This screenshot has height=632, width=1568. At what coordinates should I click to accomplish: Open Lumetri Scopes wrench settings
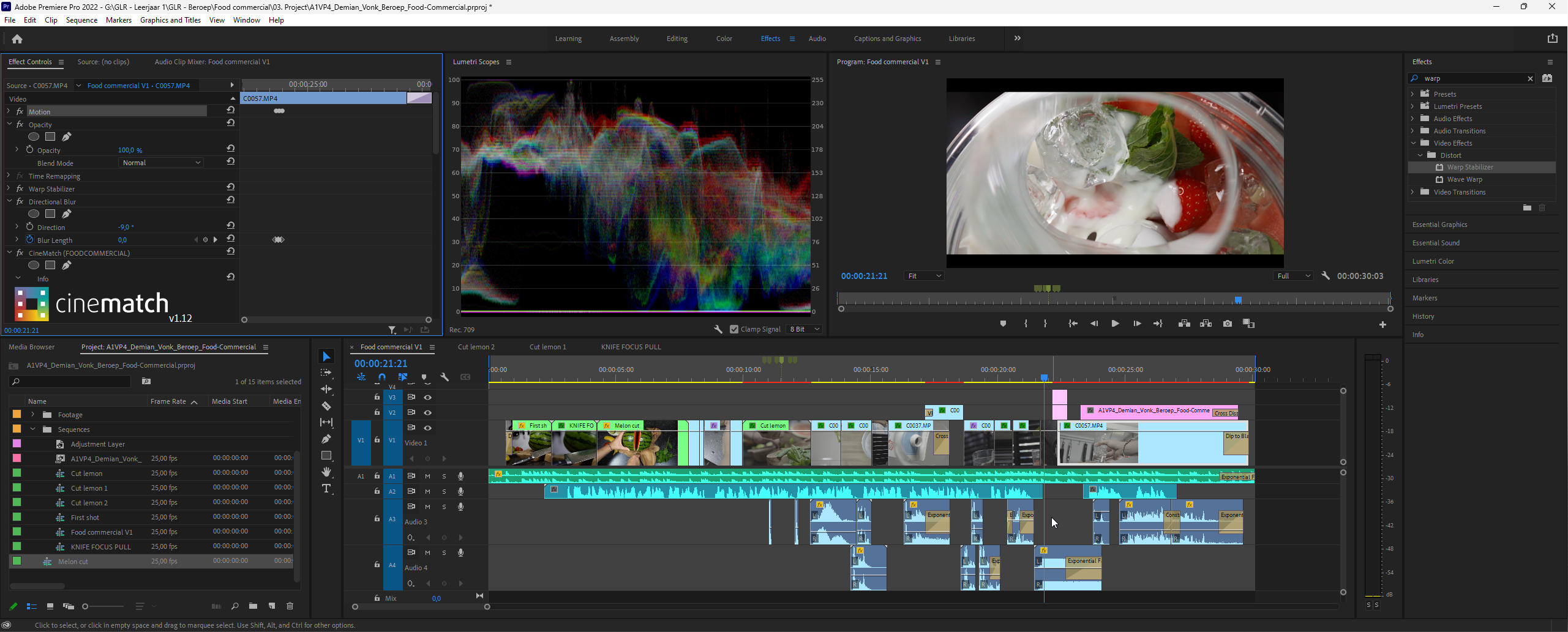[718, 329]
